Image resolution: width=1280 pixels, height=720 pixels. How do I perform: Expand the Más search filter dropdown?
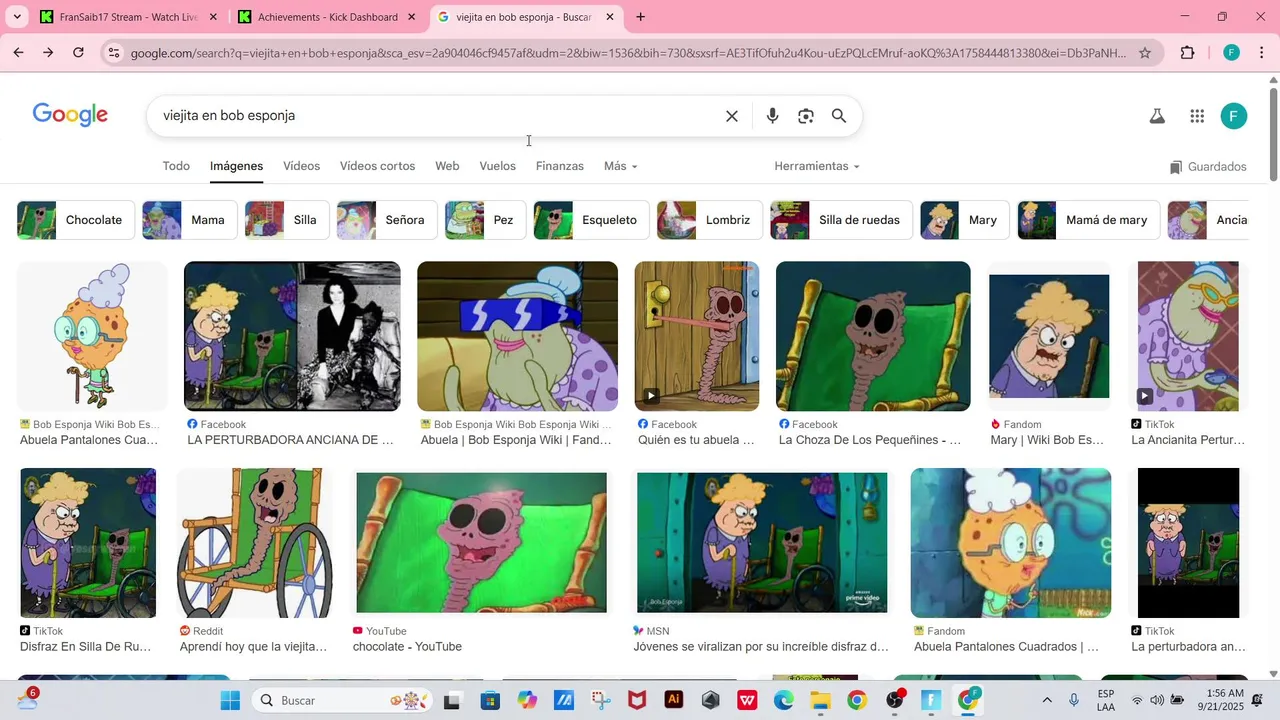[620, 166]
